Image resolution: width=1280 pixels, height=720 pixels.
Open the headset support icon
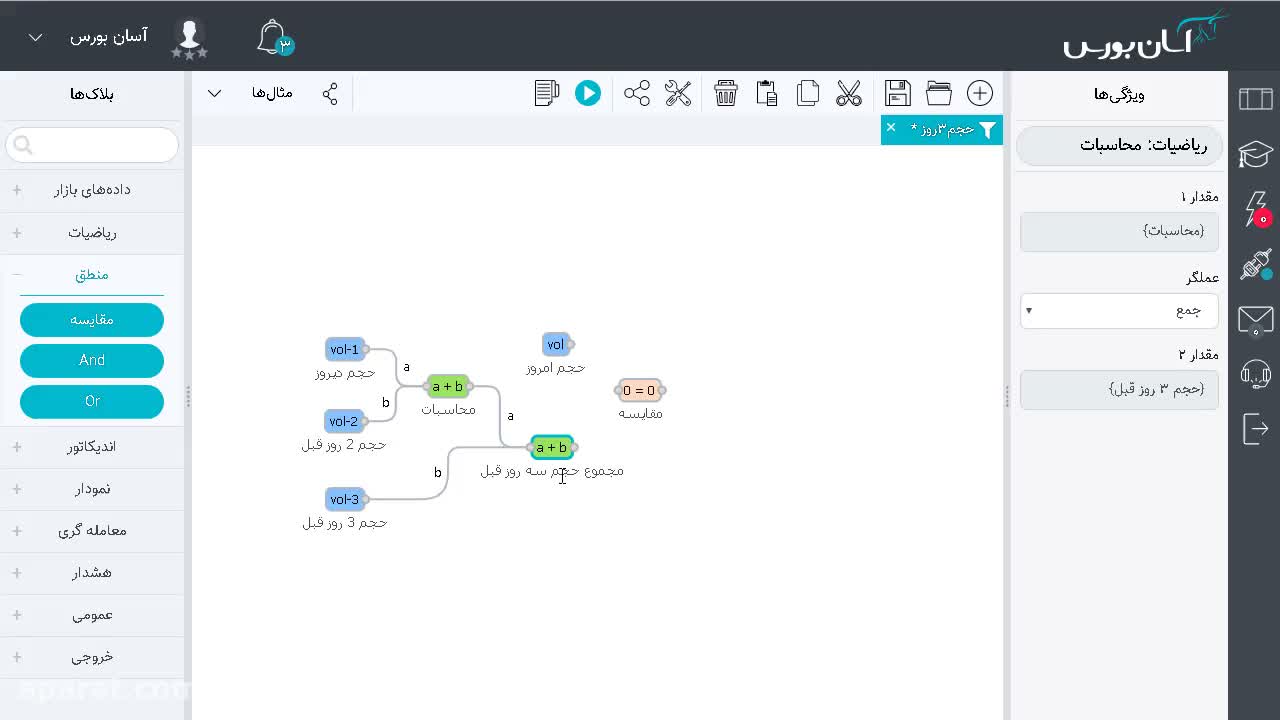(1256, 374)
